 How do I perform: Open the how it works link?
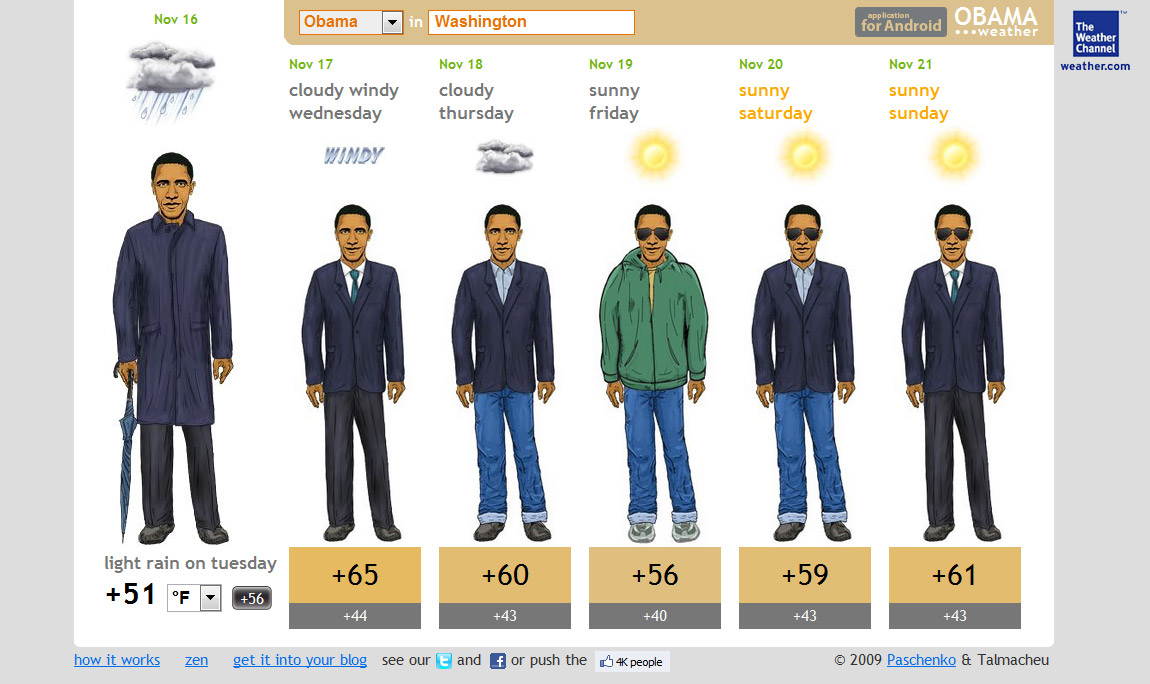(x=117, y=660)
